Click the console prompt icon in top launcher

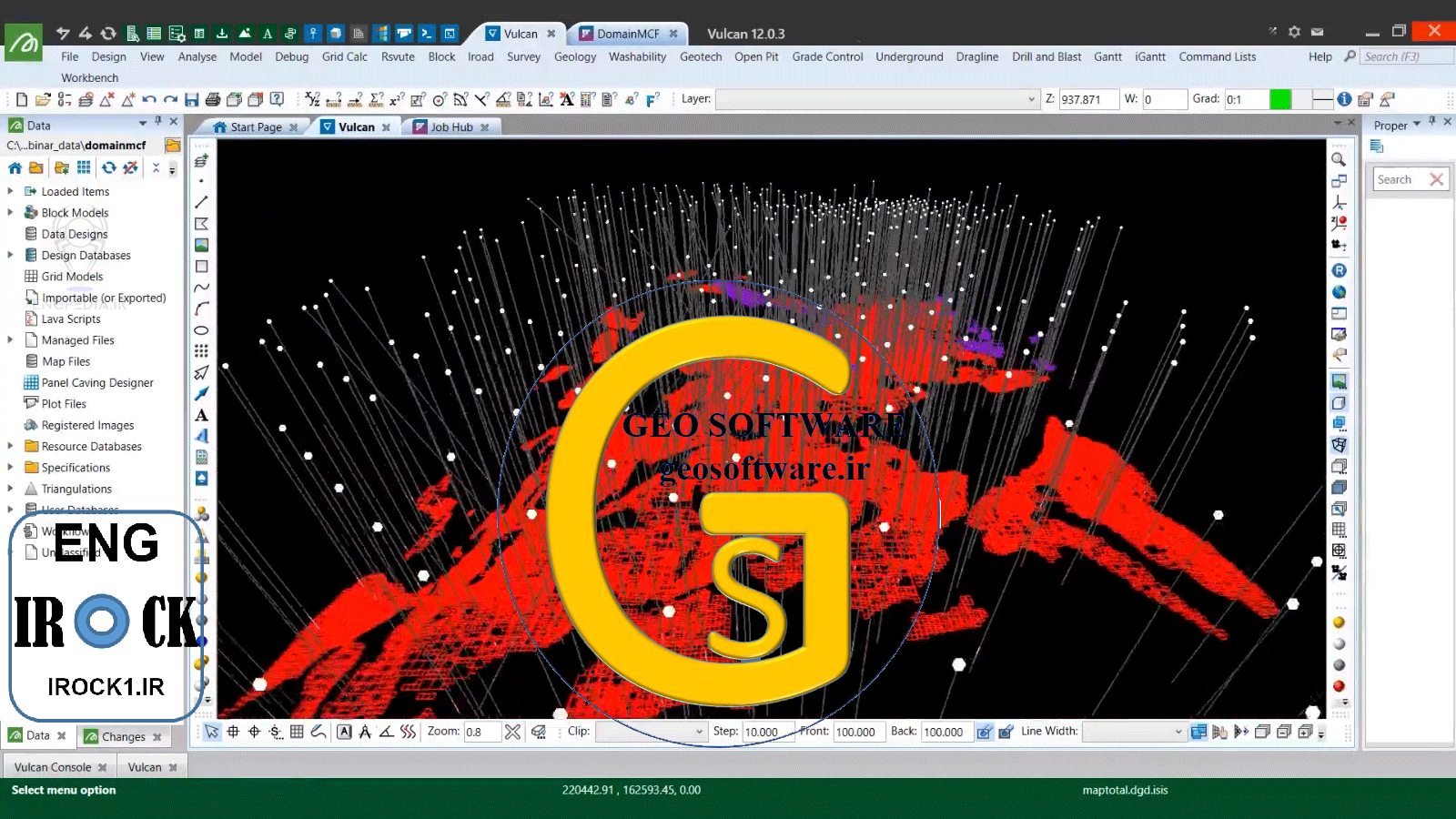427,34
